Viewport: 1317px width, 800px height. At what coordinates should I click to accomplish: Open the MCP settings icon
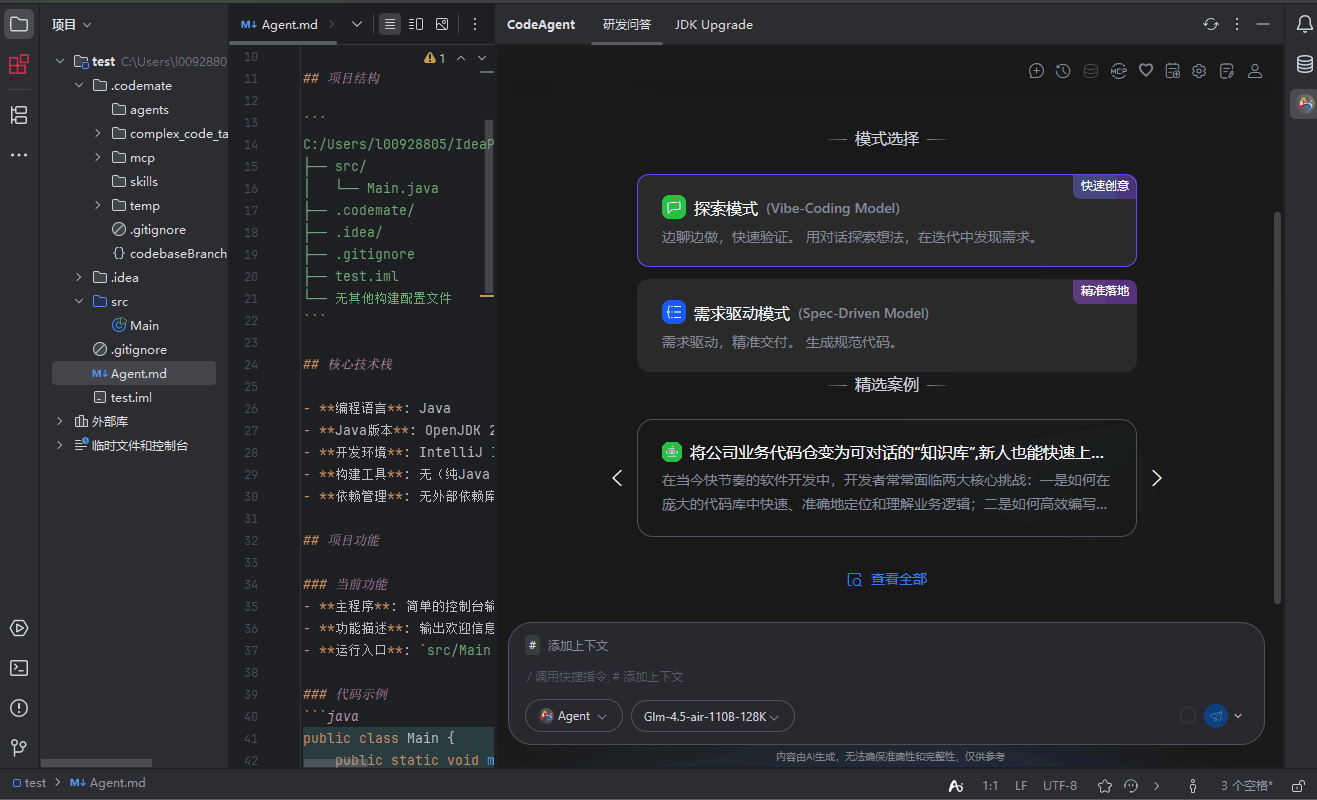[1118, 71]
